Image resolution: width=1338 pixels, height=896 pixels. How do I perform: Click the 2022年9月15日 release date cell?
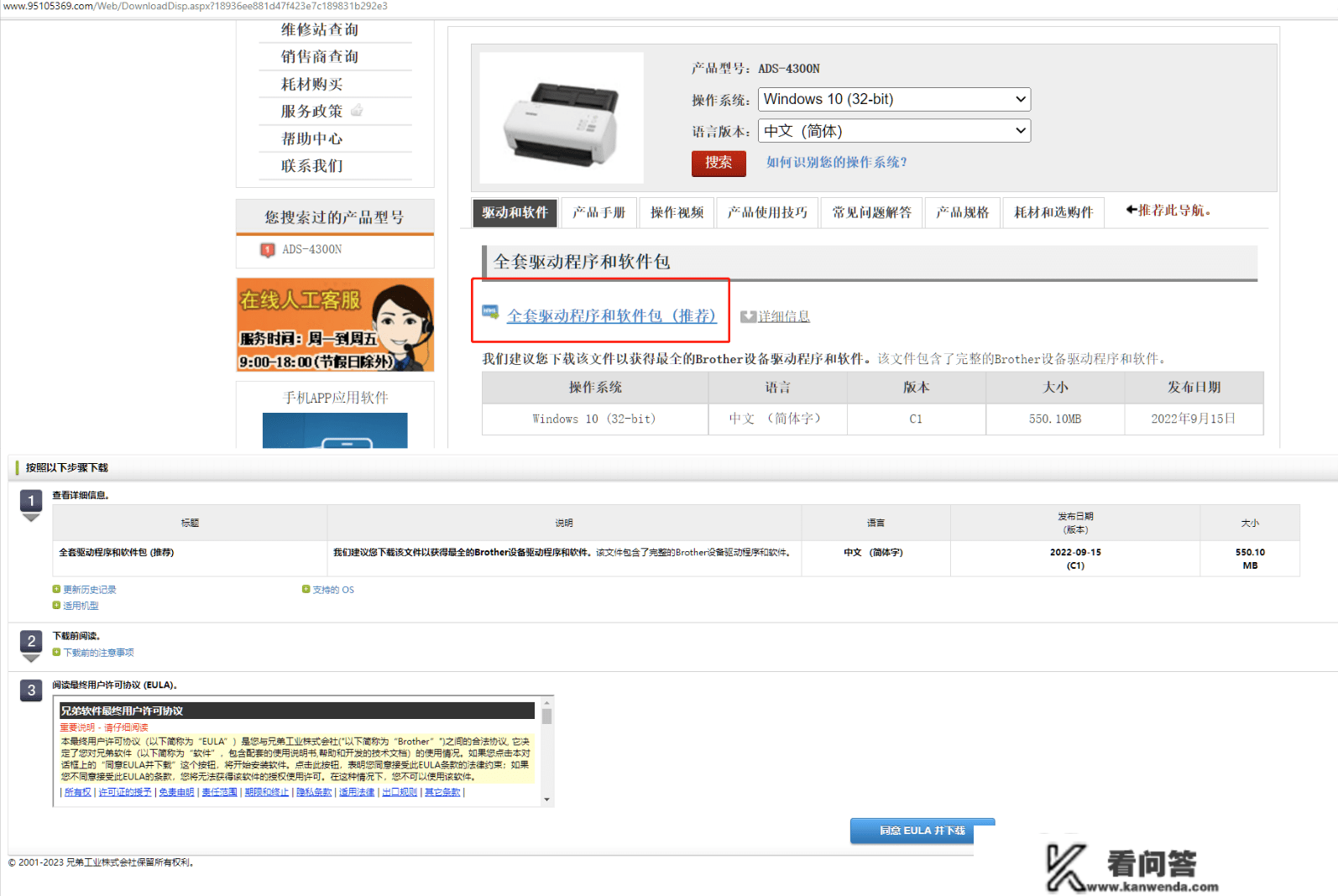pos(1194,419)
